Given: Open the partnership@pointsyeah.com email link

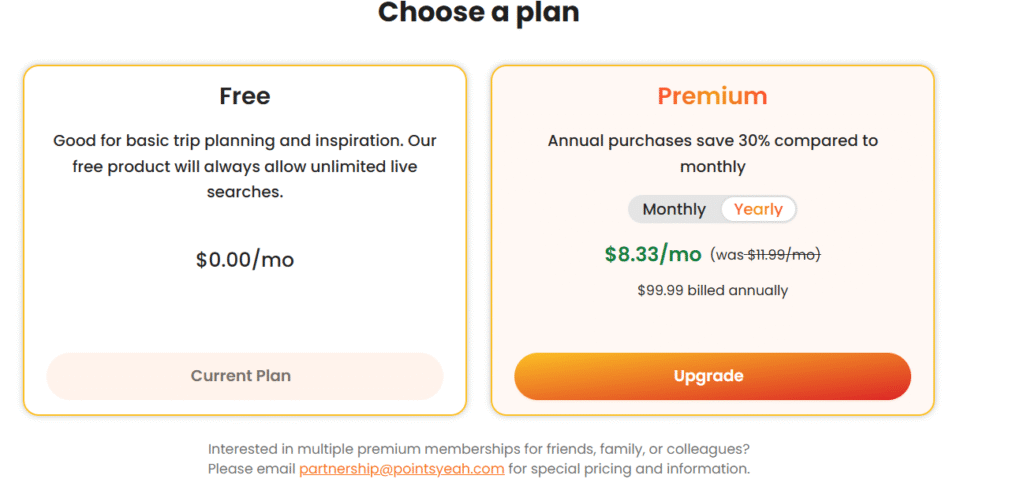Looking at the screenshot, I should [x=401, y=468].
